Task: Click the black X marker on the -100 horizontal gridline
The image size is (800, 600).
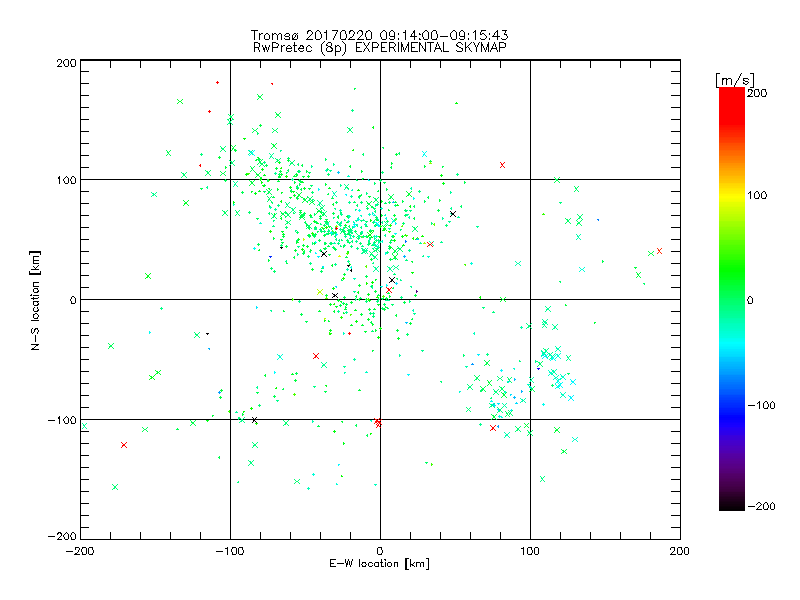Action: 254,420
